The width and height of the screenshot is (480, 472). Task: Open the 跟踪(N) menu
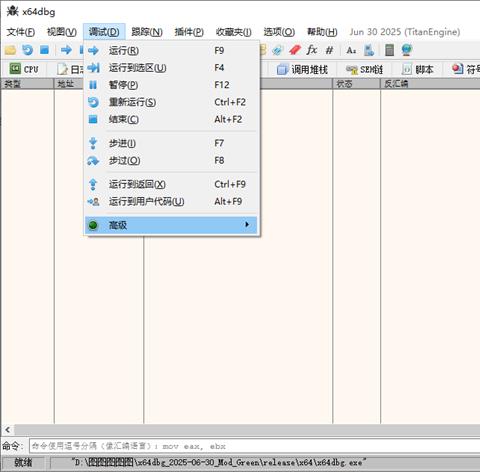coord(147,32)
